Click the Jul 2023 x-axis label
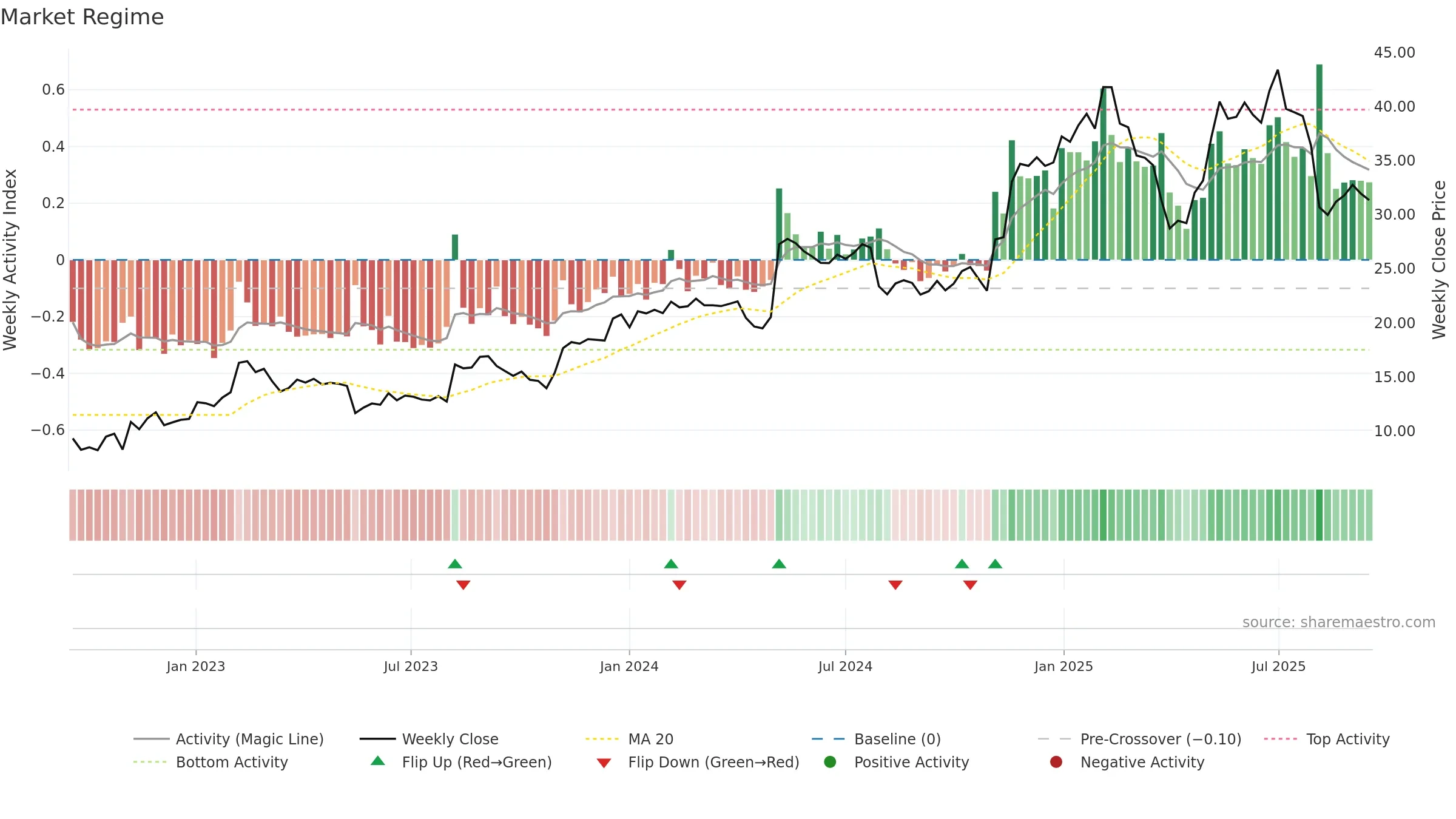 click(411, 667)
